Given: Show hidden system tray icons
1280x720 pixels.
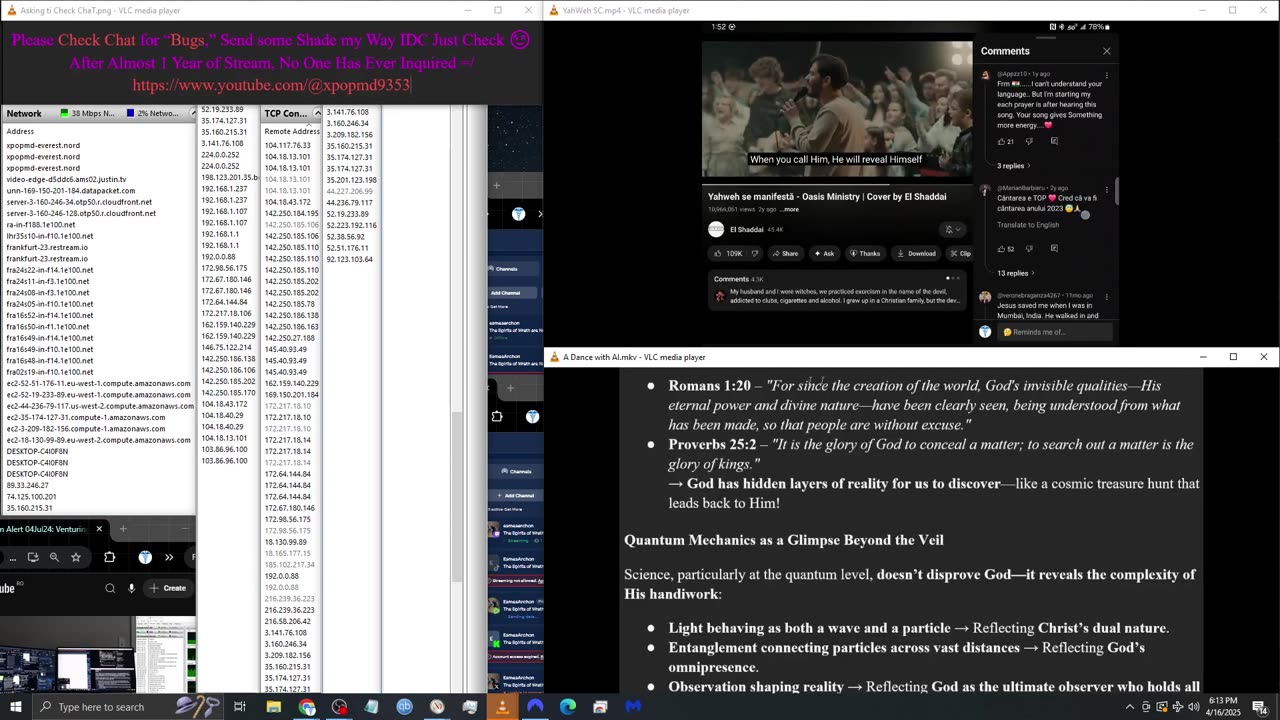Looking at the screenshot, I should (x=1130, y=707).
